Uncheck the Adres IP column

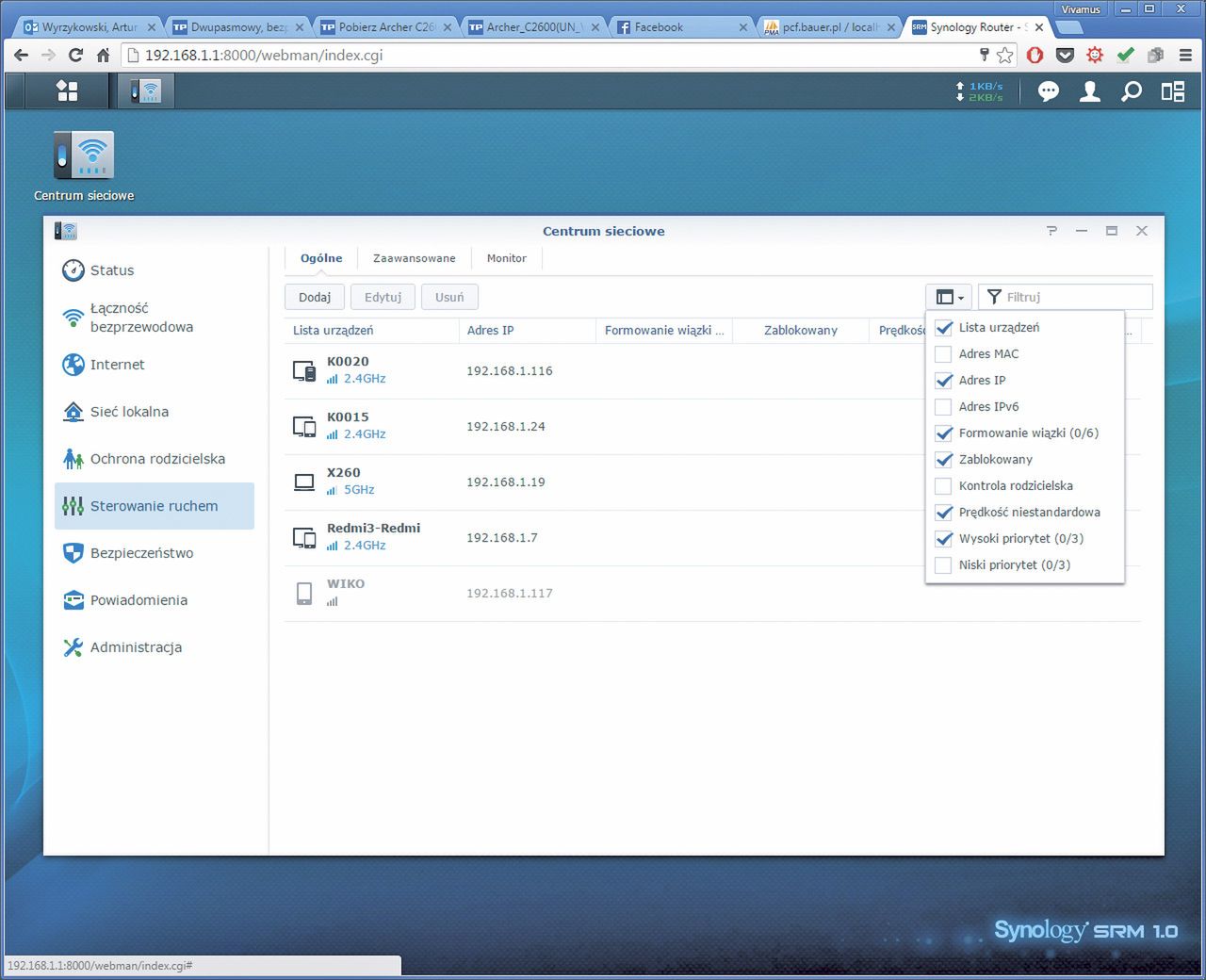[x=943, y=380]
